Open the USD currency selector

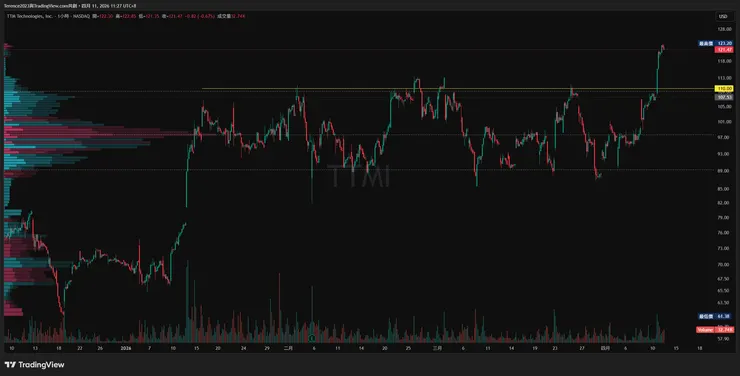[x=723, y=16]
